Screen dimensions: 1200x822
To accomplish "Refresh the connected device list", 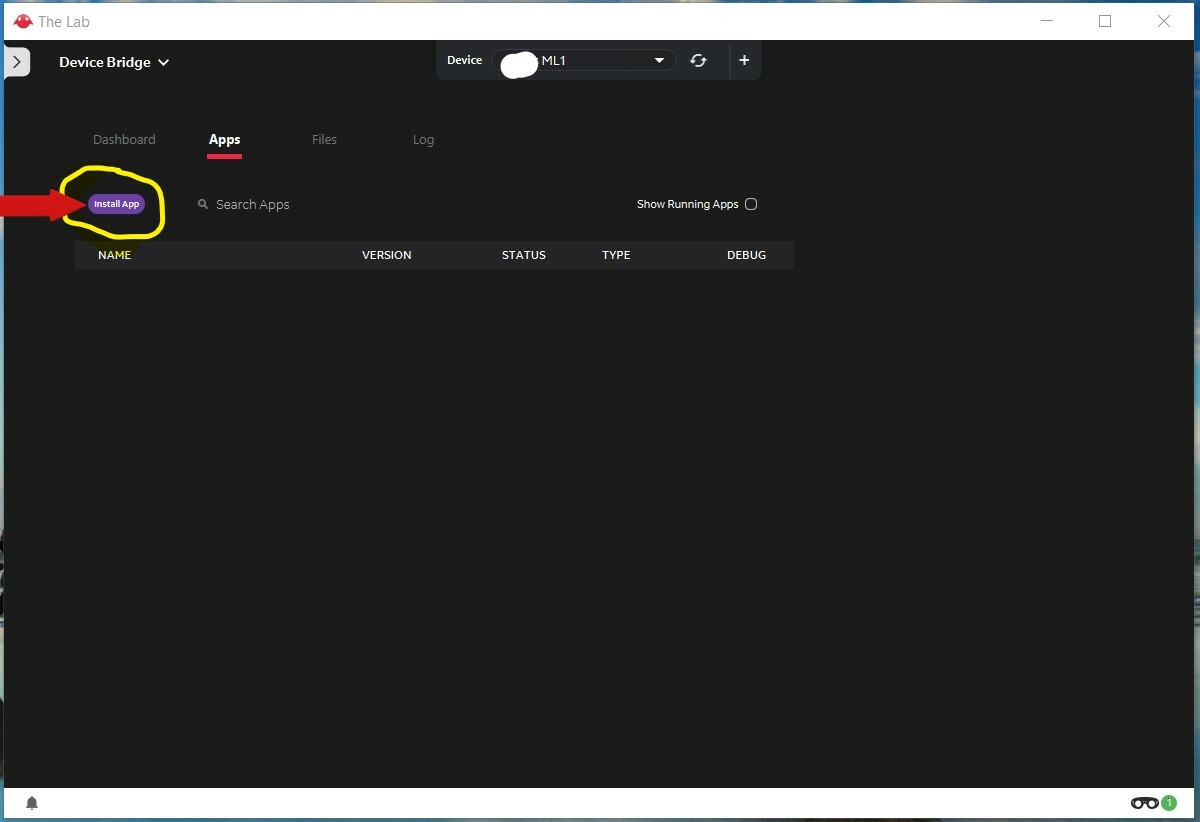I will 698,61.
